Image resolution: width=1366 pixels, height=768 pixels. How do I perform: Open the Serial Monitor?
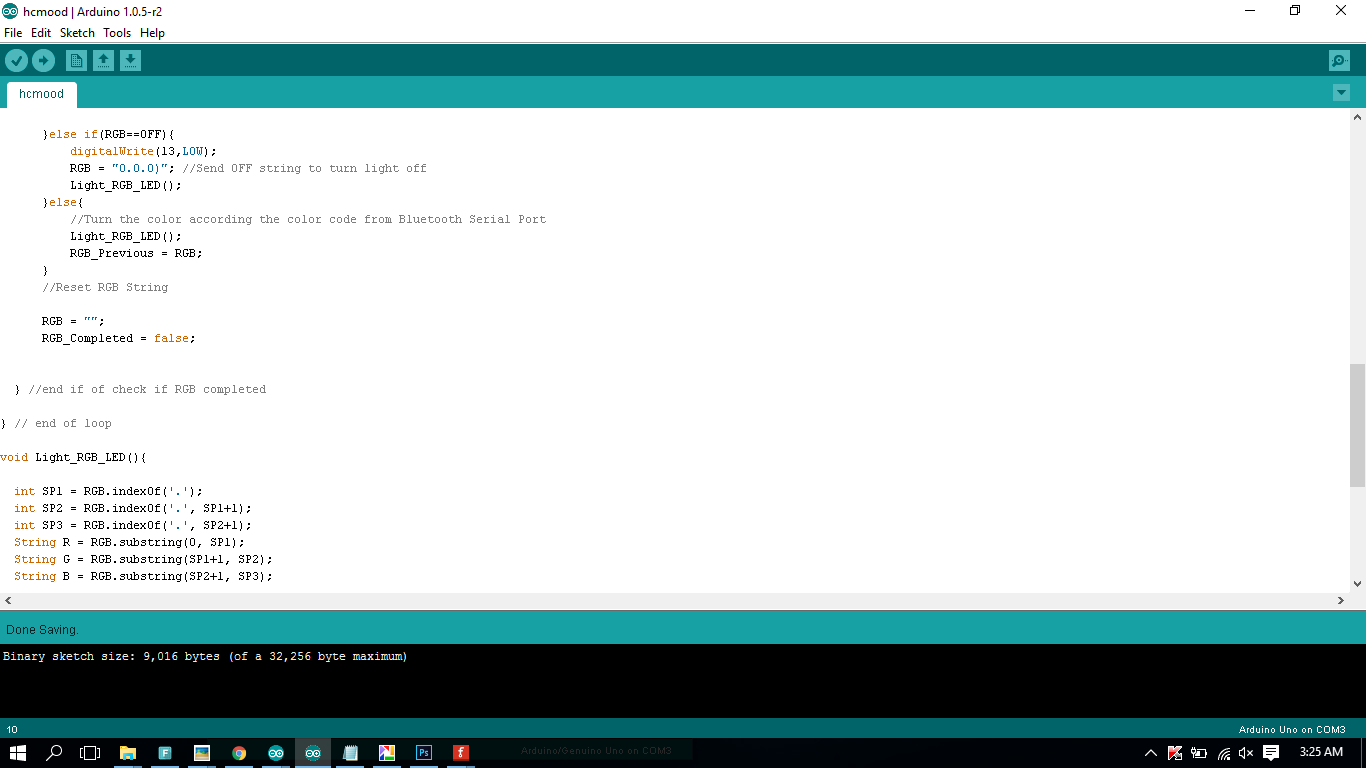(x=1339, y=60)
